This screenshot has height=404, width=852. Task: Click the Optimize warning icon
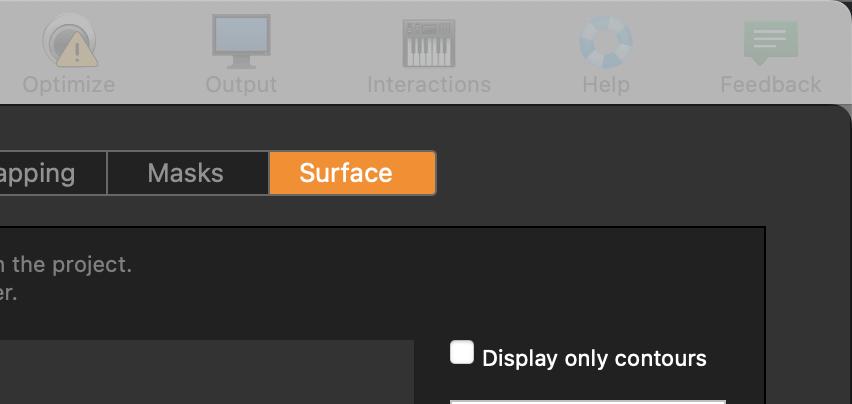(68, 41)
